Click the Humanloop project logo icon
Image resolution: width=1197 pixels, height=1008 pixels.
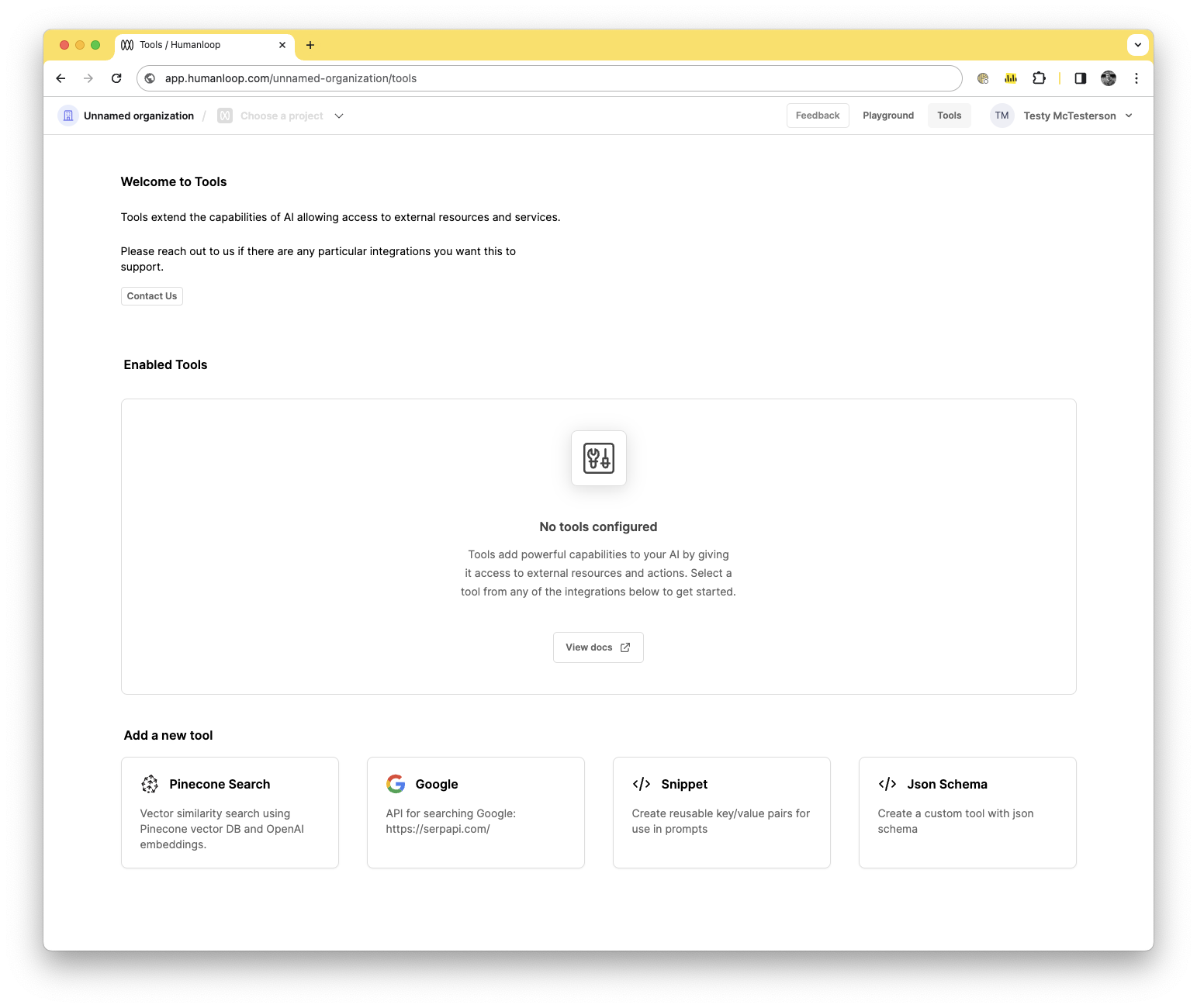[225, 116]
